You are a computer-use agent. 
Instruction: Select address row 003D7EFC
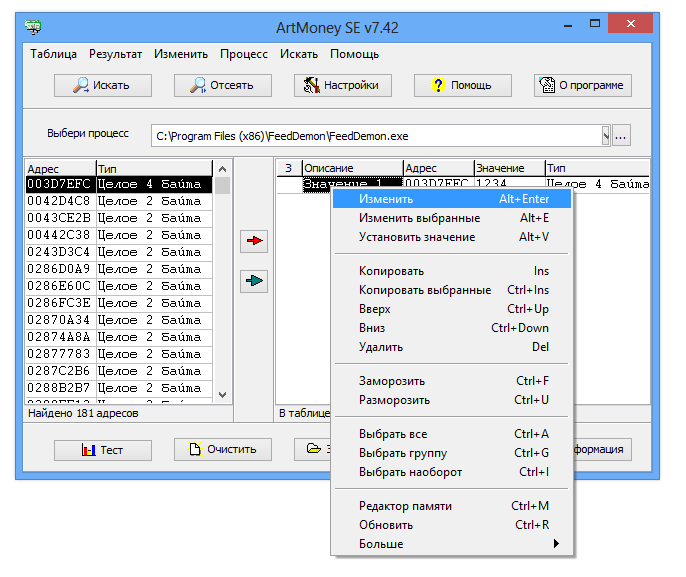point(119,184)
